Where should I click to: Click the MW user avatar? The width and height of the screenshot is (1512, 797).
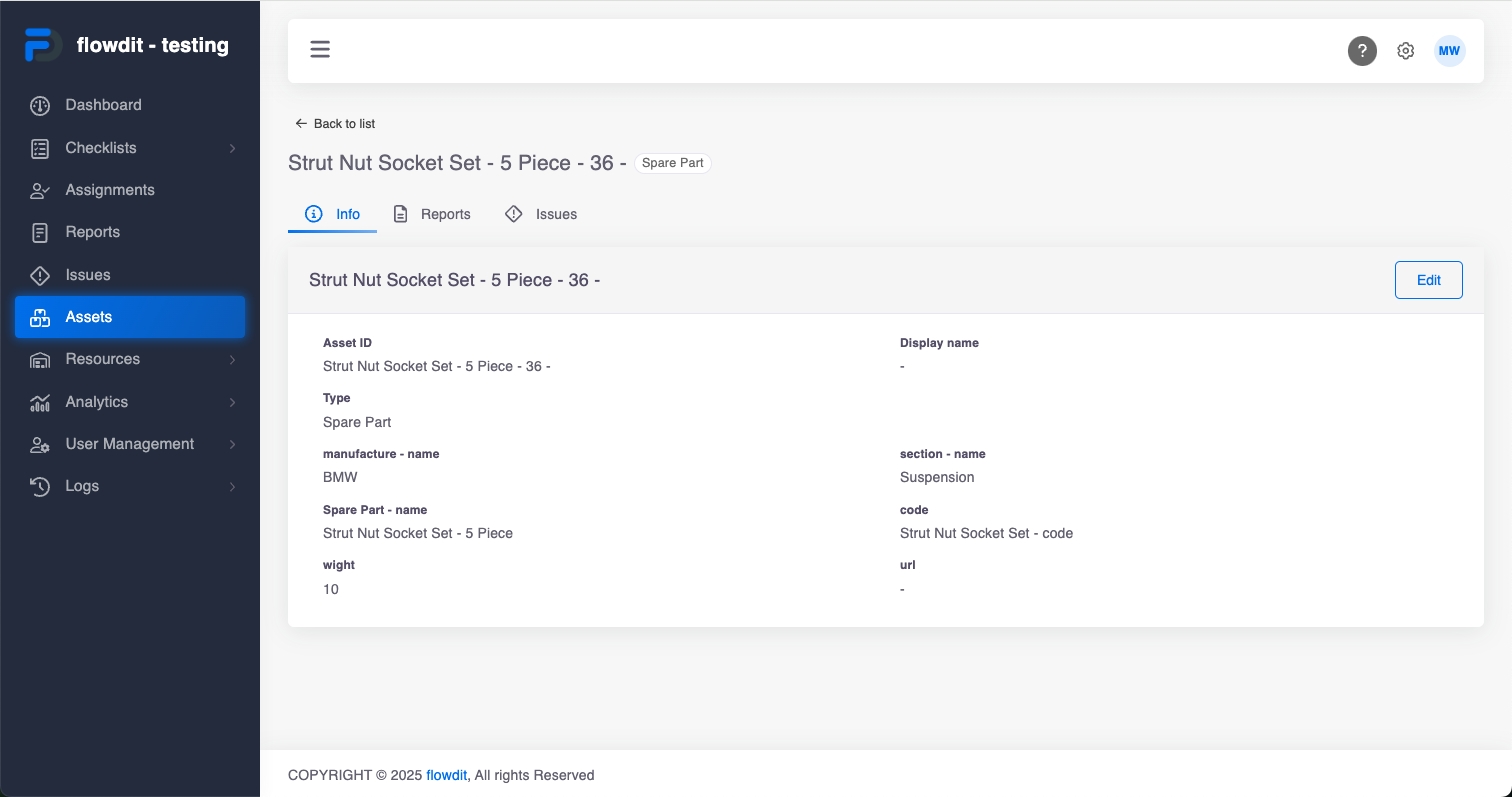tap(1449, 51)
